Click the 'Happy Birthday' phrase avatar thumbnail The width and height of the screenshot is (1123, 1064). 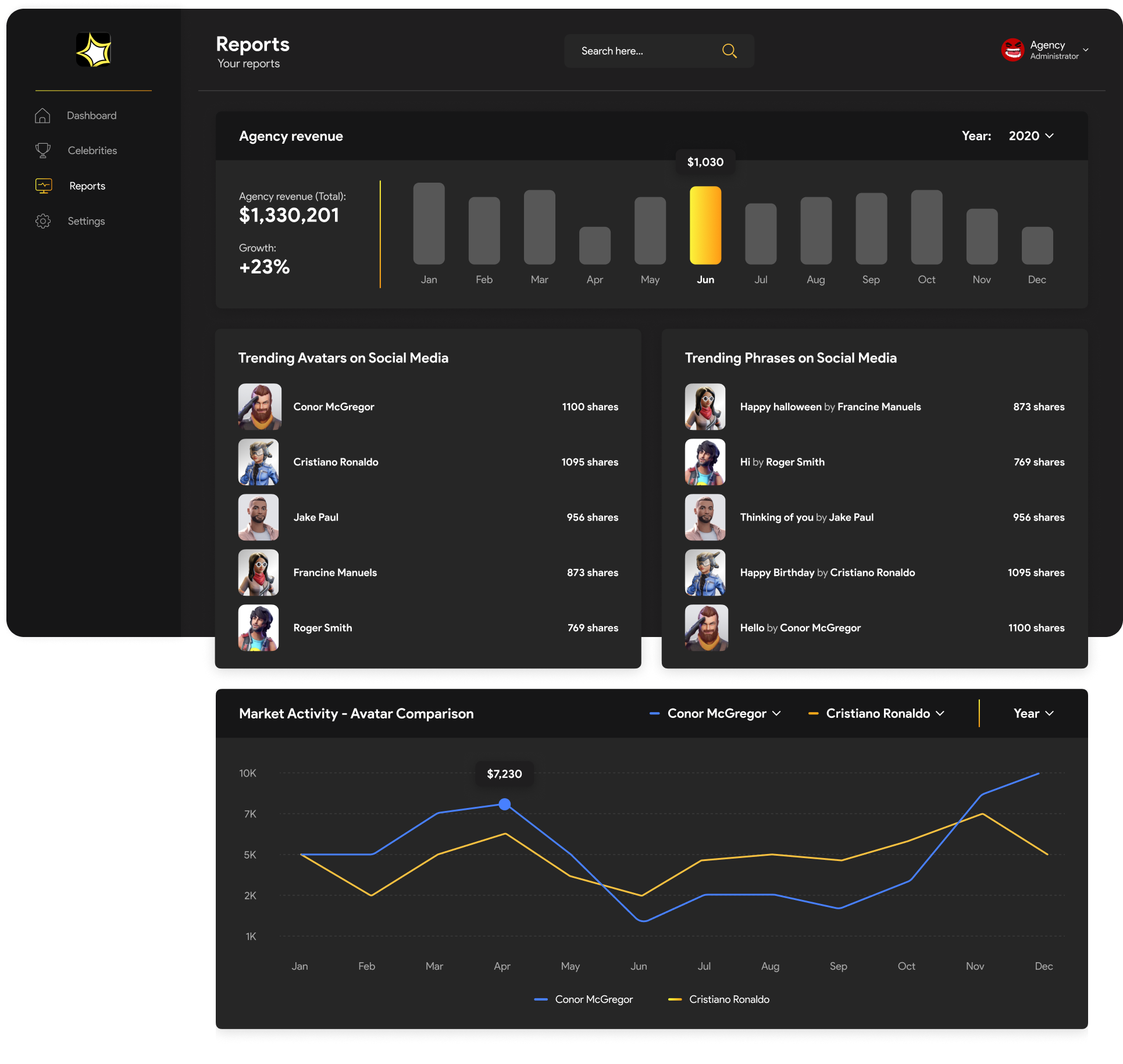click(705, 572)
